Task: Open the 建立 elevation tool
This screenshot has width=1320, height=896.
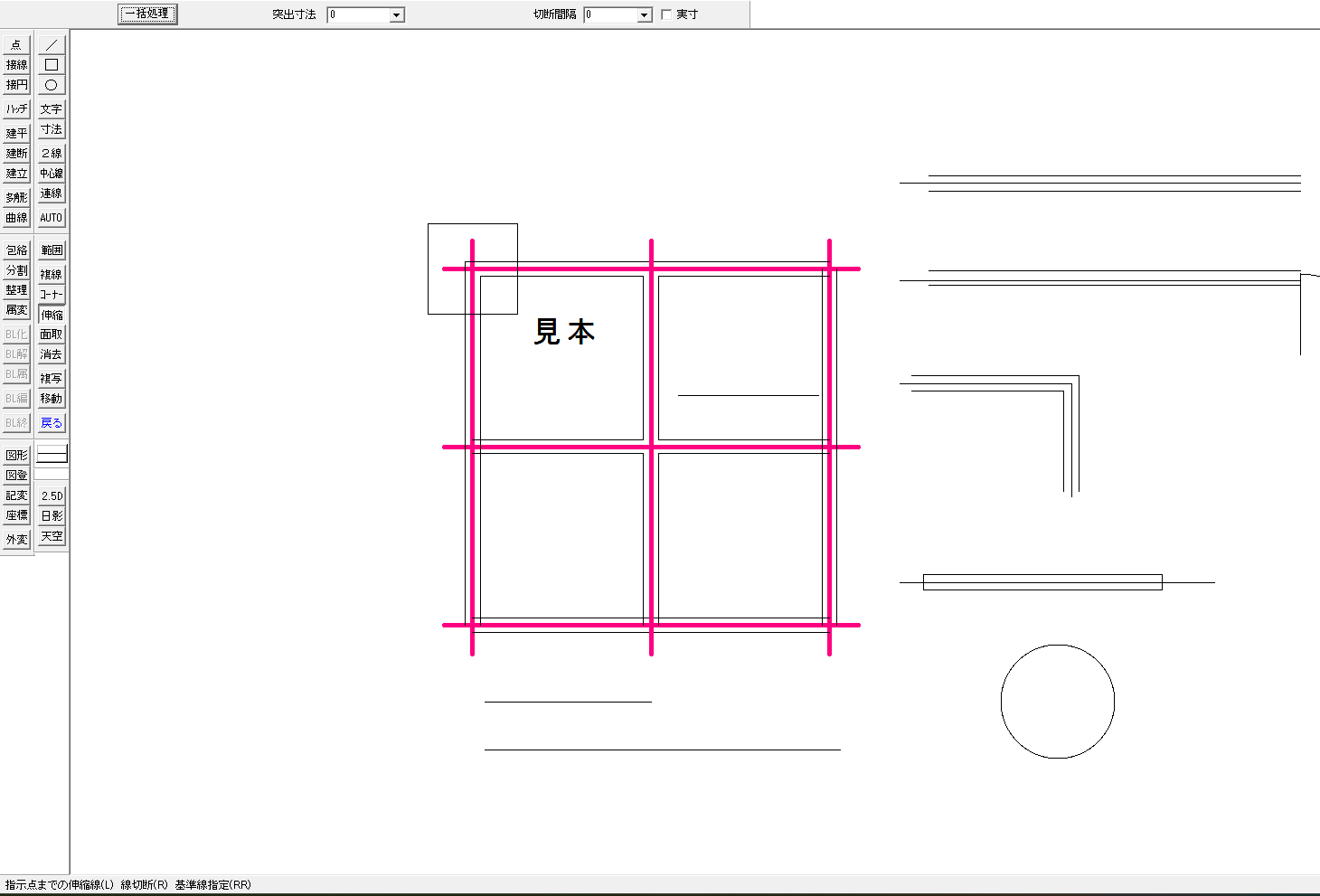Action: (x=16, y=173)
